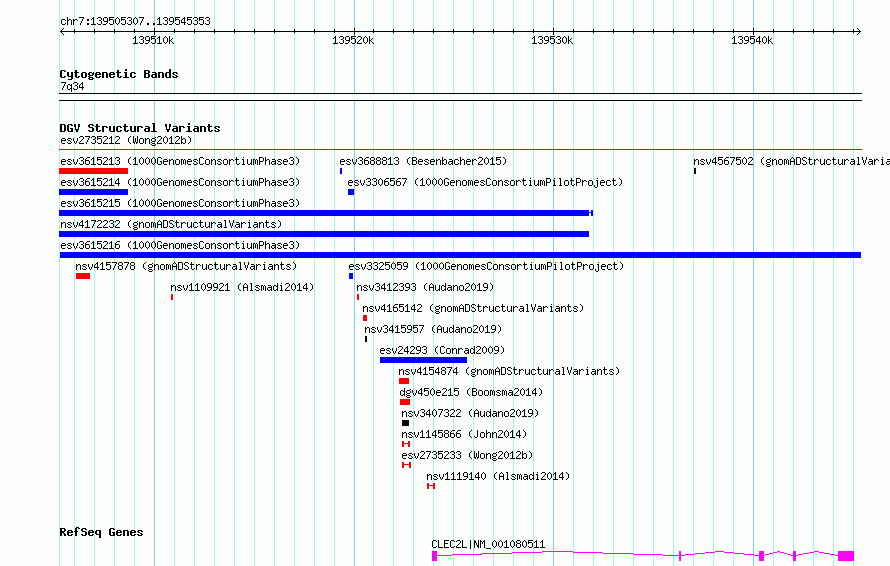The width and height of the screenshot is (890, 566).
Task: Open the nsv4154874 gnomAD label
Action: 509,371
